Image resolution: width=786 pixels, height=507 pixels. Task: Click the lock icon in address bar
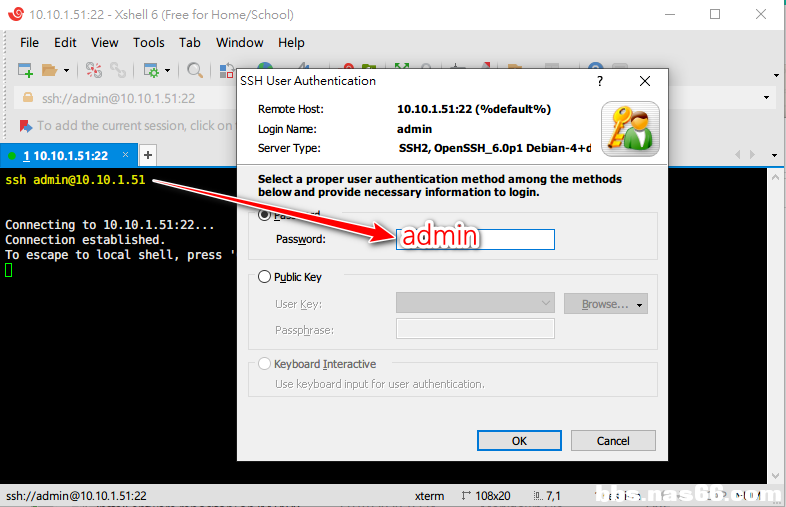tap(28, 98)
